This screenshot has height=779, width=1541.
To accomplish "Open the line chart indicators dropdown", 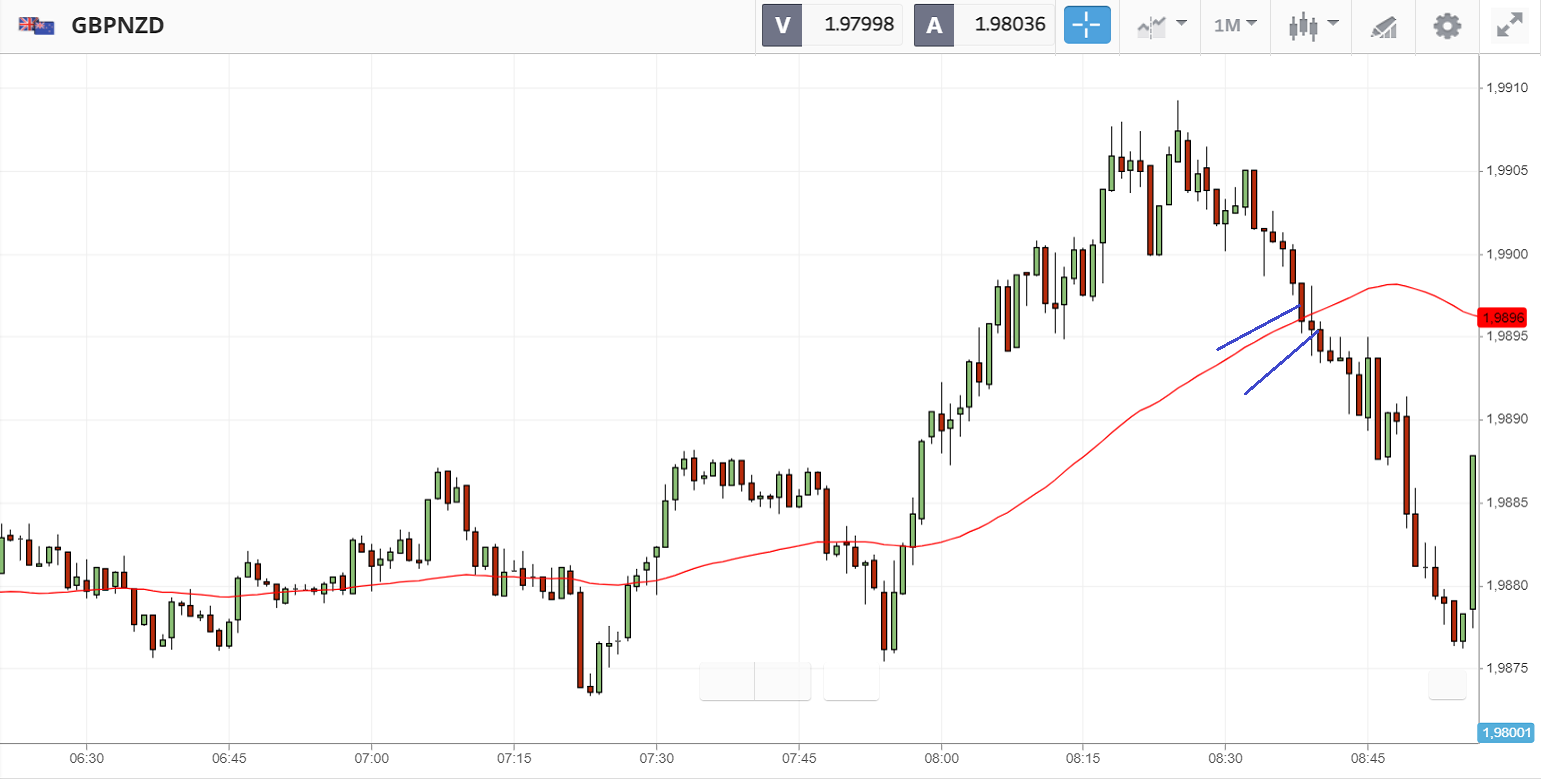I will pyautogui.click(x=1161, y=26).
